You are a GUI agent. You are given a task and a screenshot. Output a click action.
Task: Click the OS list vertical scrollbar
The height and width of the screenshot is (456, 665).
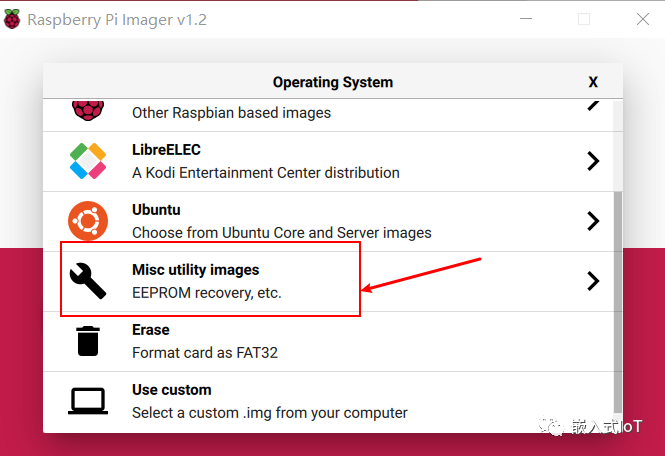pos(617,300)
